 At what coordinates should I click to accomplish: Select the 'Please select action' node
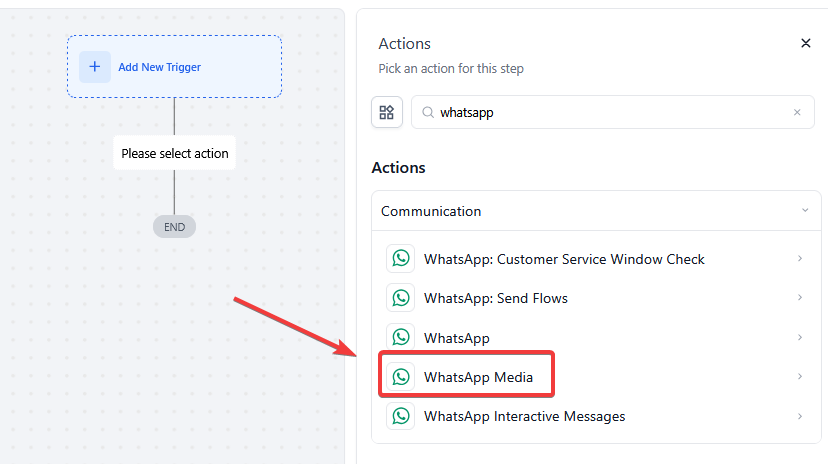point(174,153)
